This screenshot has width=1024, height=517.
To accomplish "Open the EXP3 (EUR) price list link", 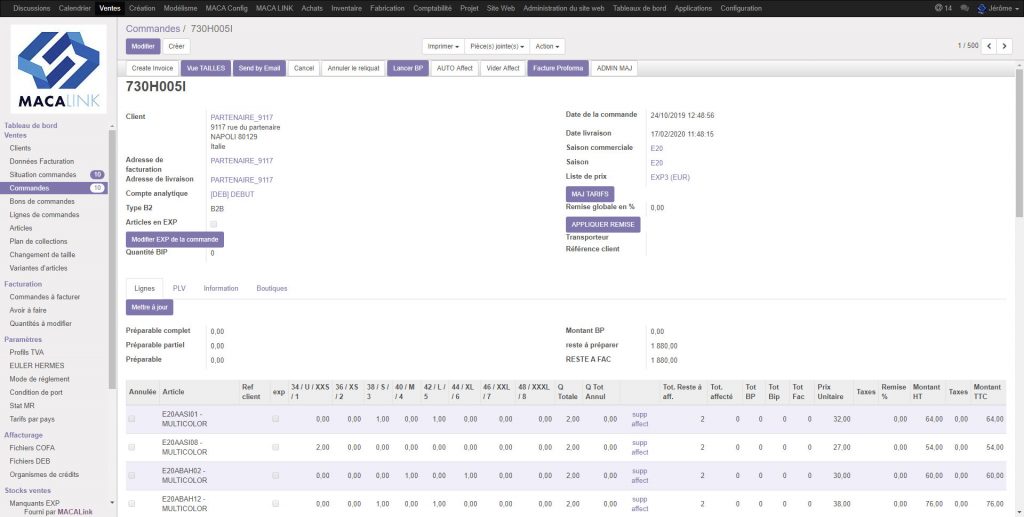I will coord(670,177).
